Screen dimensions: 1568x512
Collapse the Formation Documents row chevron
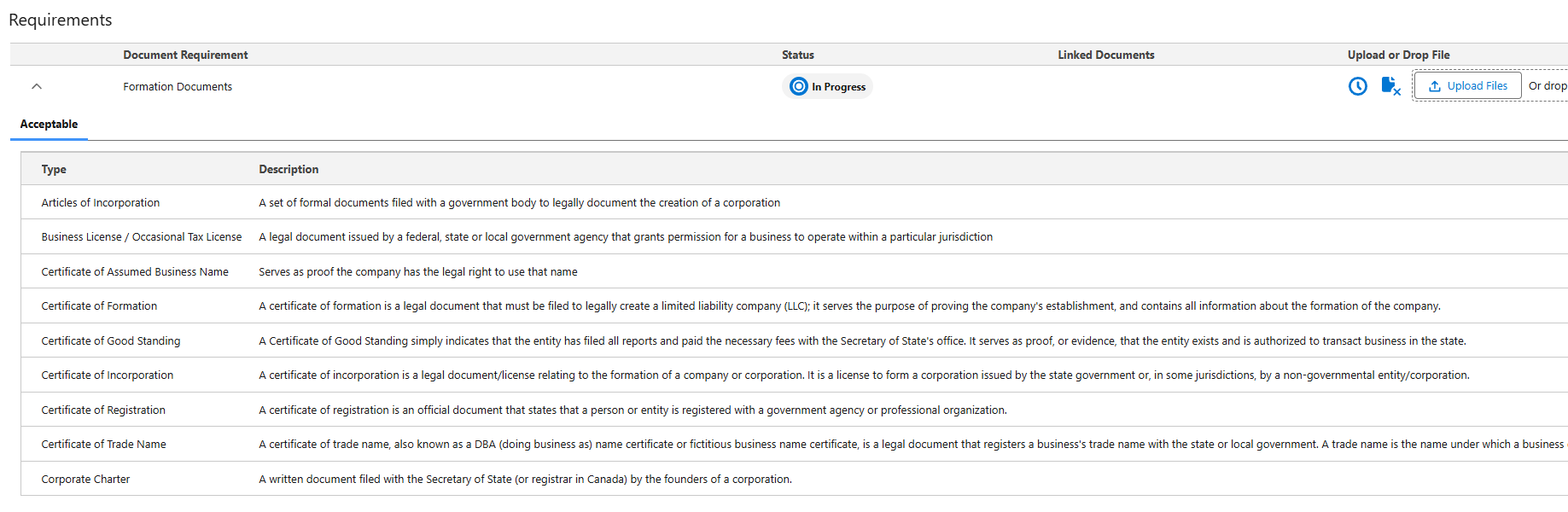pyautogui.click(x=37, y=86)
